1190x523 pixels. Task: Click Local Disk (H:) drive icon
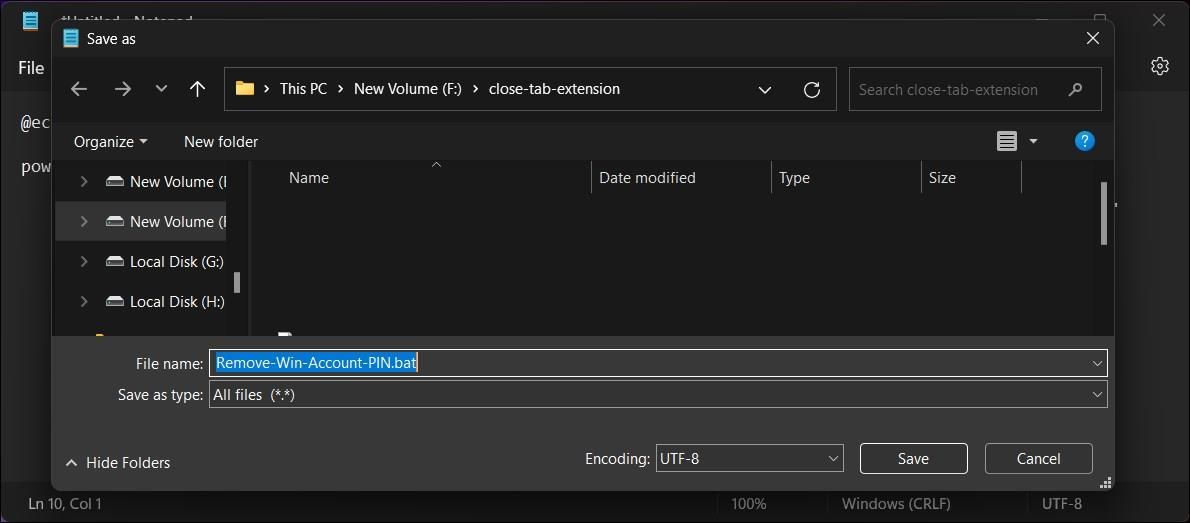pyautogui.click(x=115, y=301)
